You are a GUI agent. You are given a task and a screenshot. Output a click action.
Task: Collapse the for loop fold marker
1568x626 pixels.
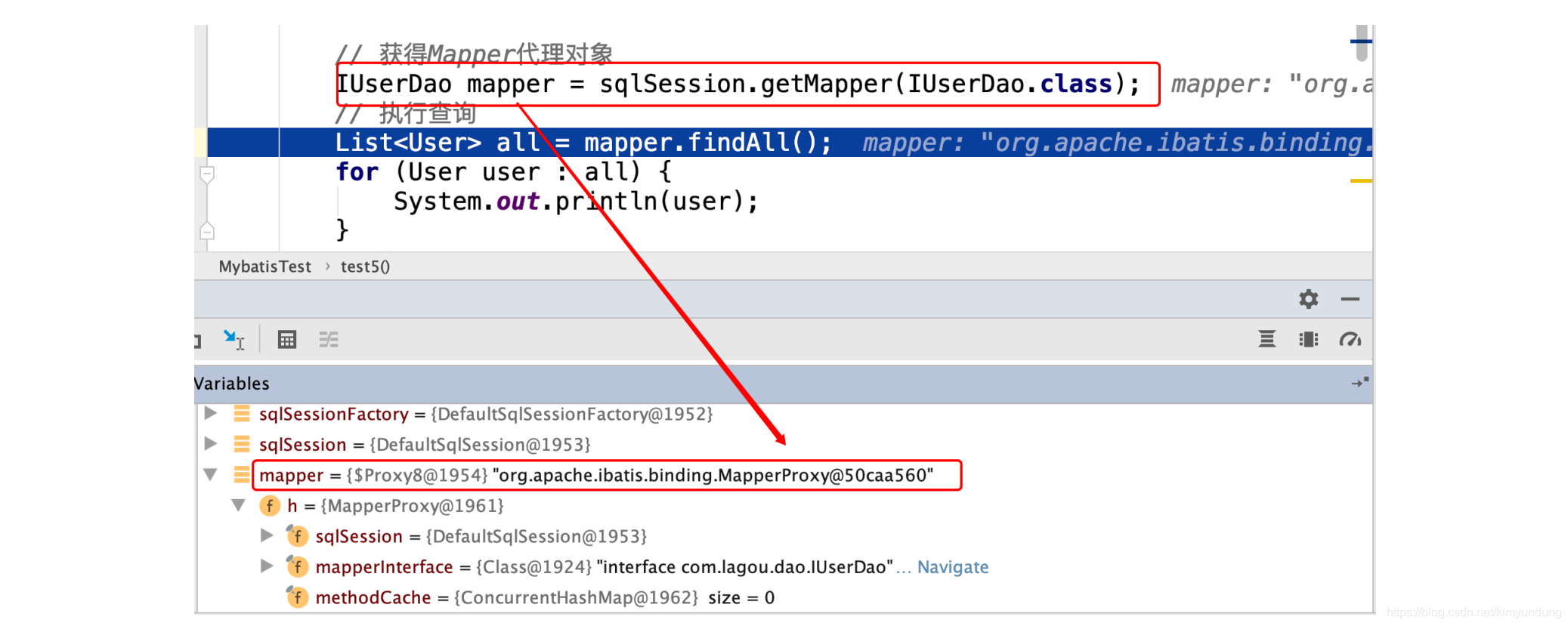(x=207, y=174)
